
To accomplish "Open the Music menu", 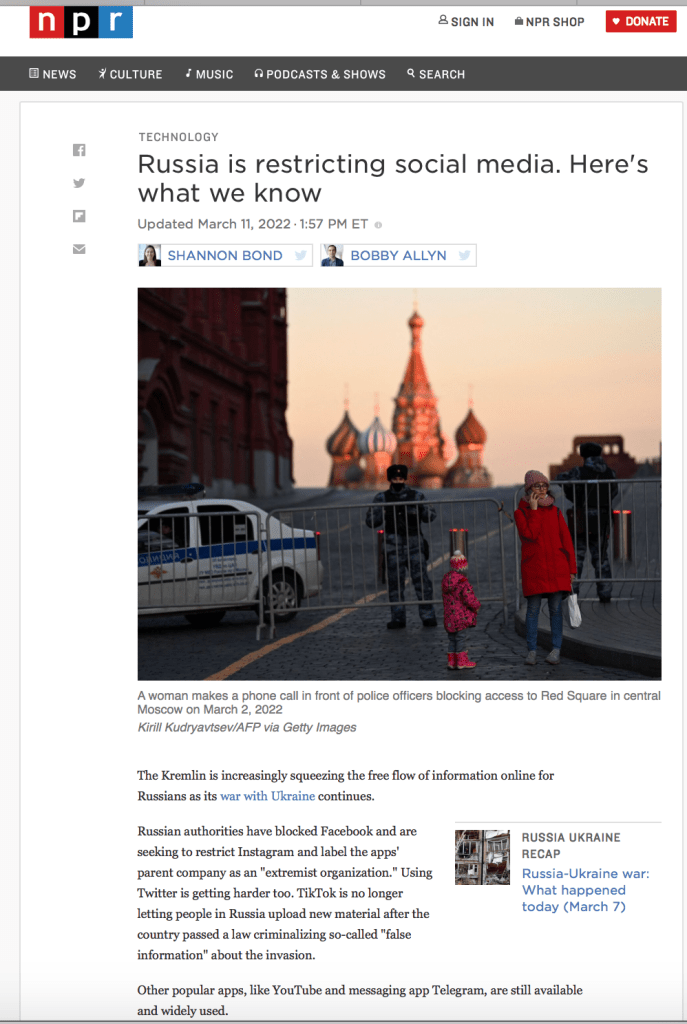I will pos(209,74).
